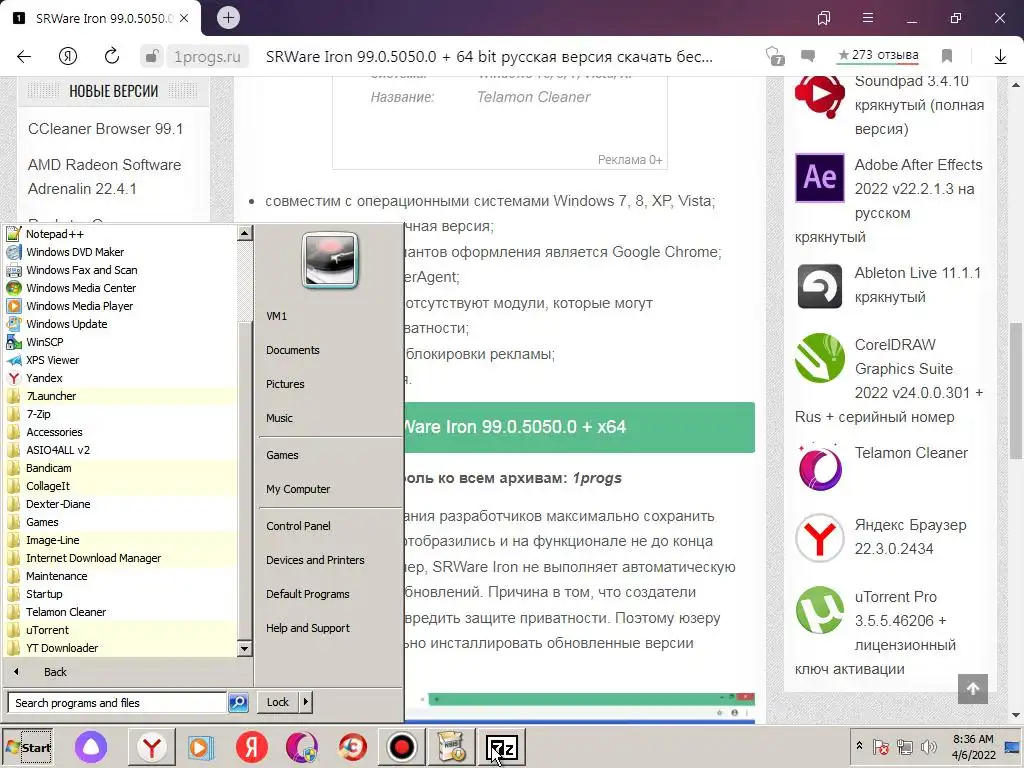Click the browser address bar text

tap(489, 57)
